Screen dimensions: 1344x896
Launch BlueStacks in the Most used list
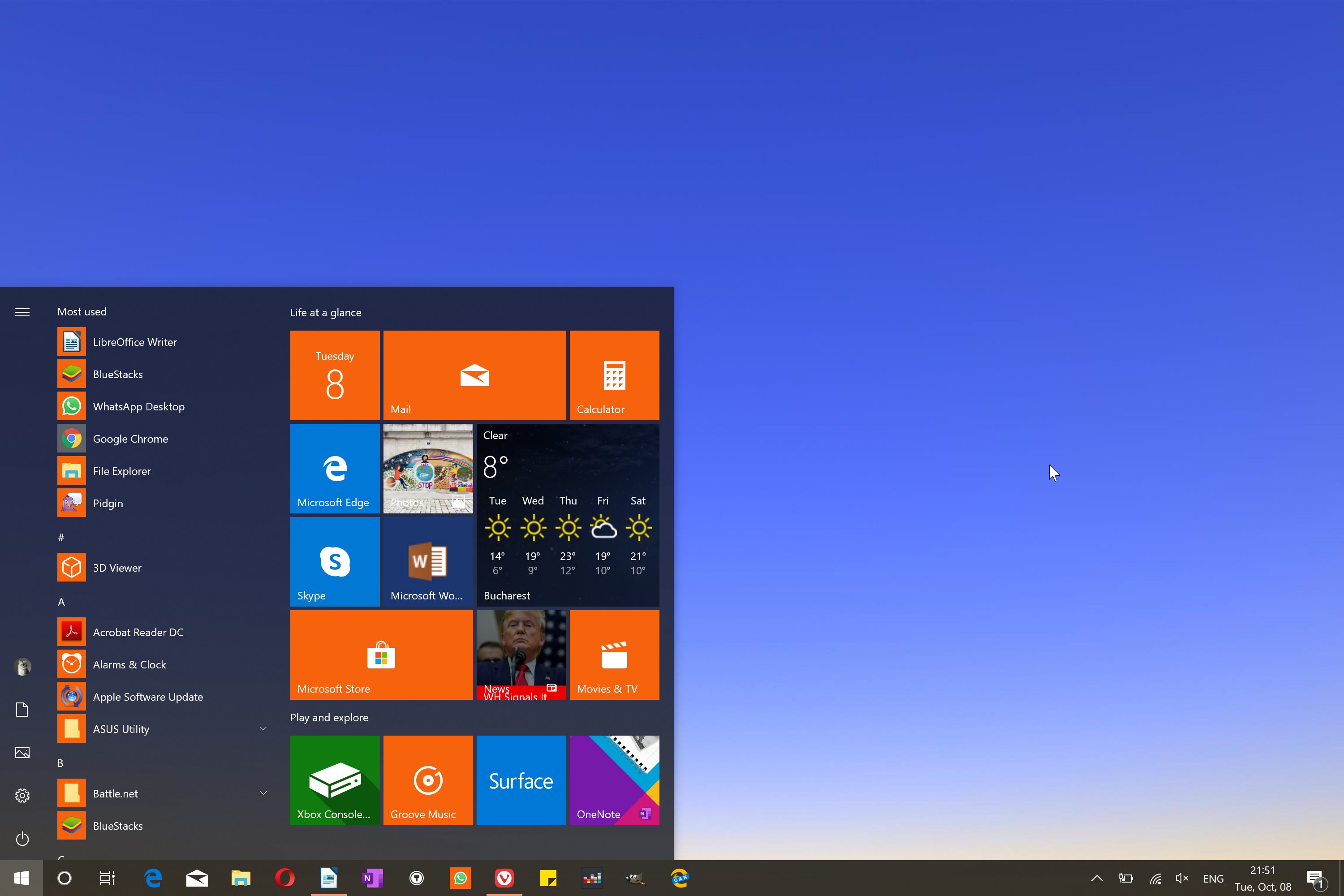(x=163, y=374)
